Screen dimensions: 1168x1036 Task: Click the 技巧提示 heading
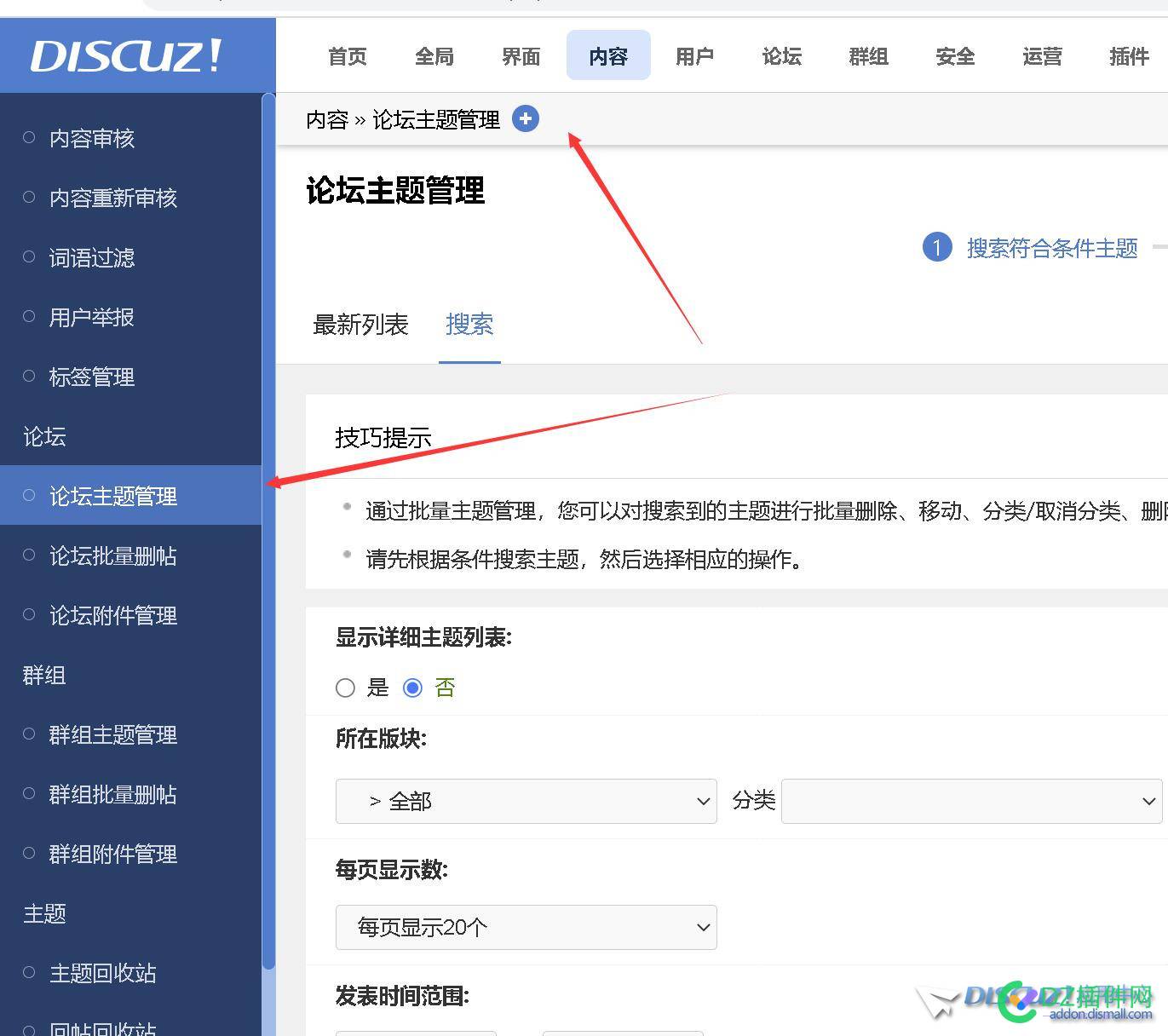pyautogui.click(x=383, y=438)
